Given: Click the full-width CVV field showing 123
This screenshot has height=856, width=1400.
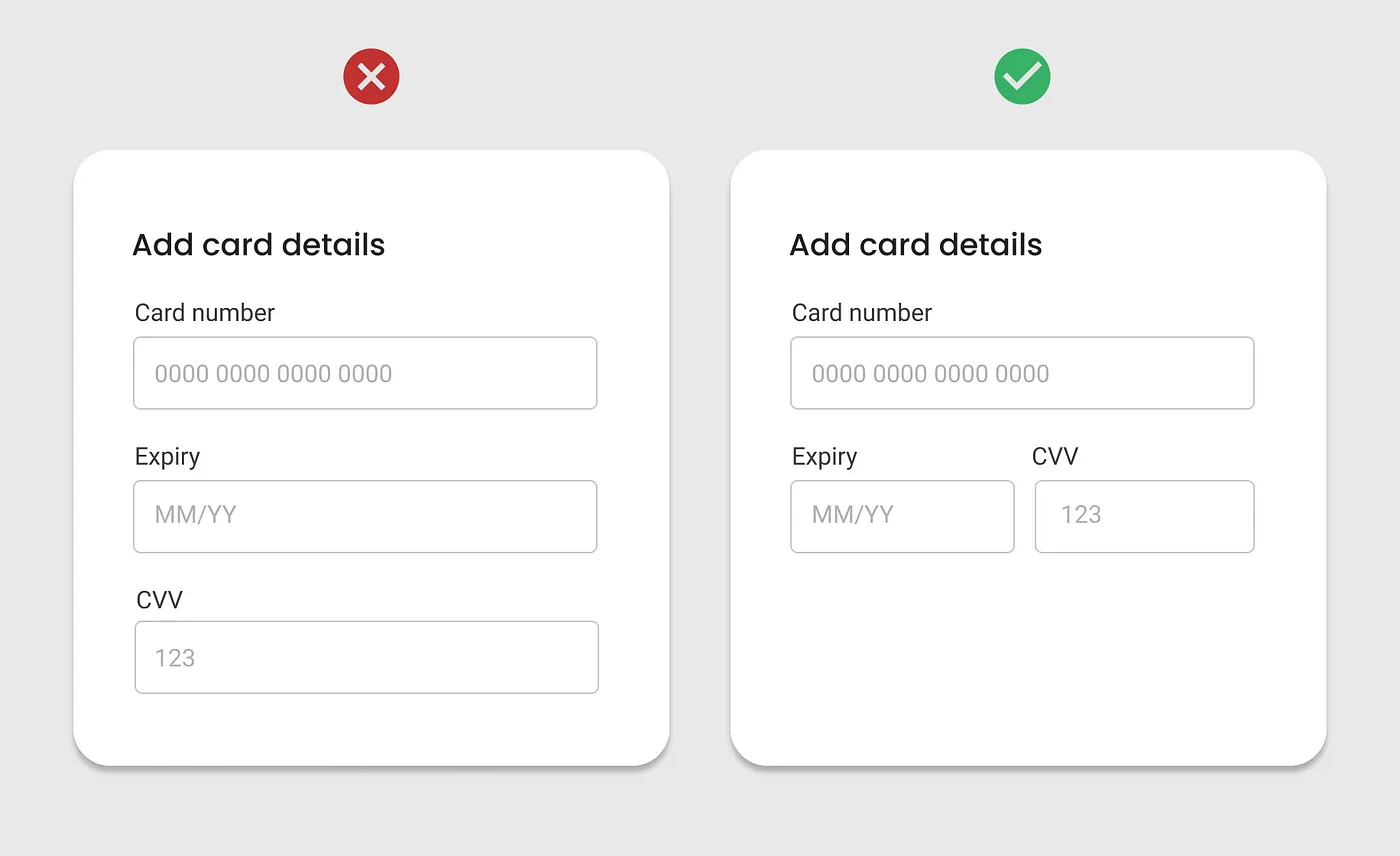Looking at the screenshot, I should click(366, 657).
